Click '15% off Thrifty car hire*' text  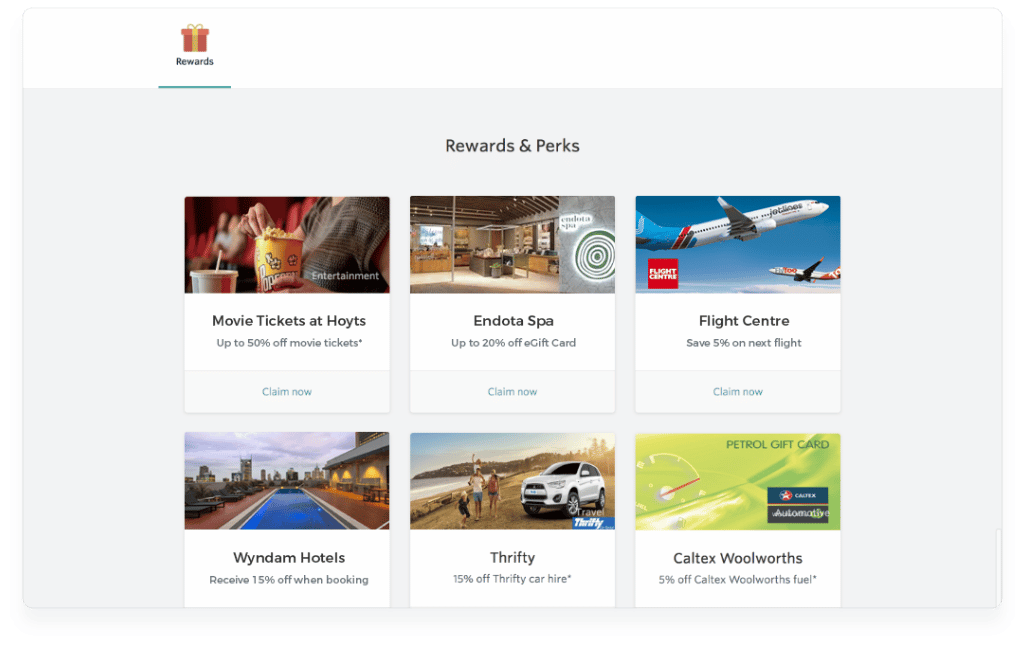click(x=512, y=579)
